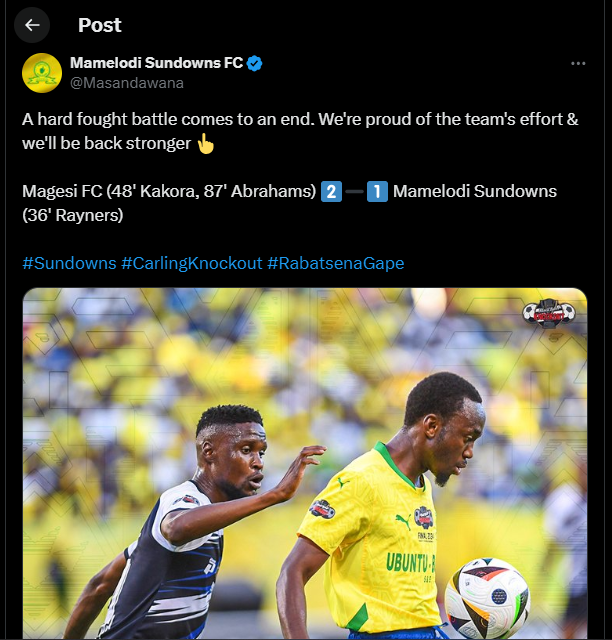The width and height of the screenshot is (612, 640).
Task: Click the blue verified badge
Action: tap(255, 63)
